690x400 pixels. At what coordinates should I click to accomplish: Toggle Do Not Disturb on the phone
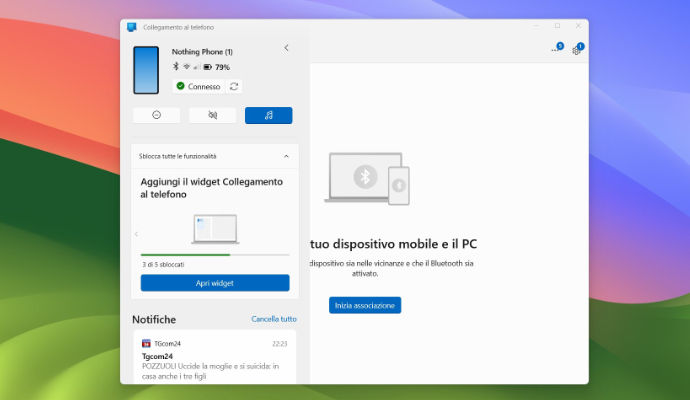click(x=157, y=115)
